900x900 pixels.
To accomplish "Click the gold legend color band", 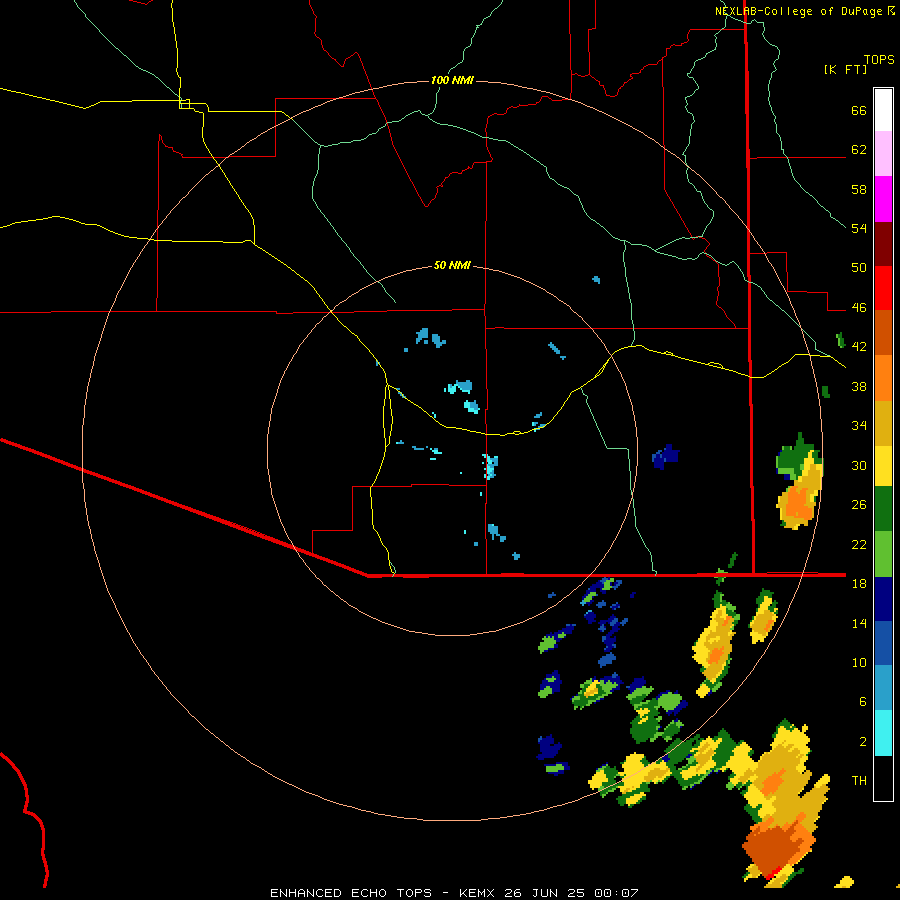I will tap(883, 423).
